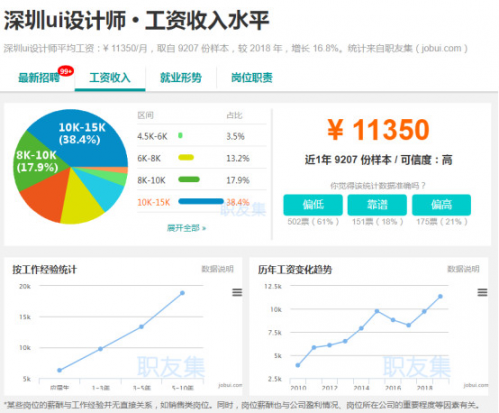Click the 1-3年 point on experience chart
Viewport: 499px width, 413px height.
pos(100,349)
